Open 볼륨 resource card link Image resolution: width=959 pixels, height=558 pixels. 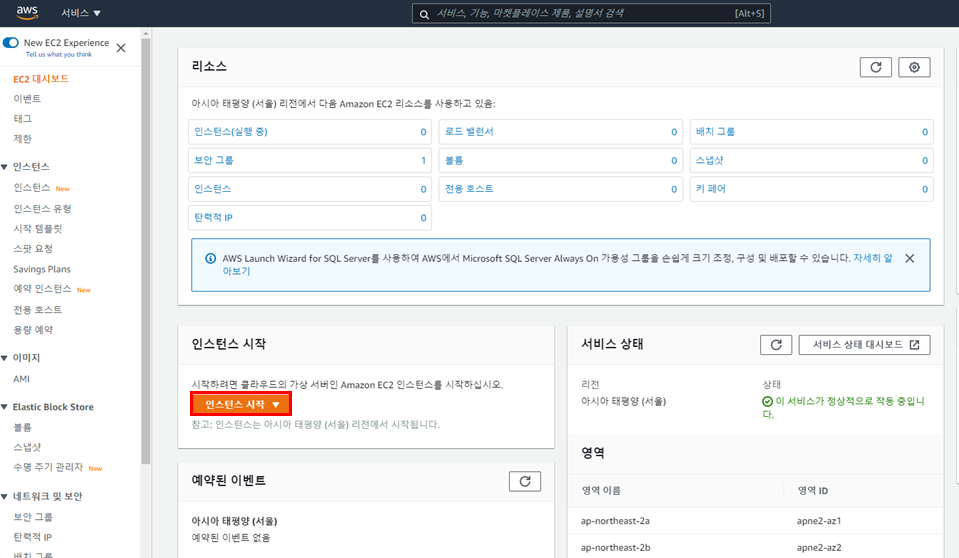click(x=454, y=160)
